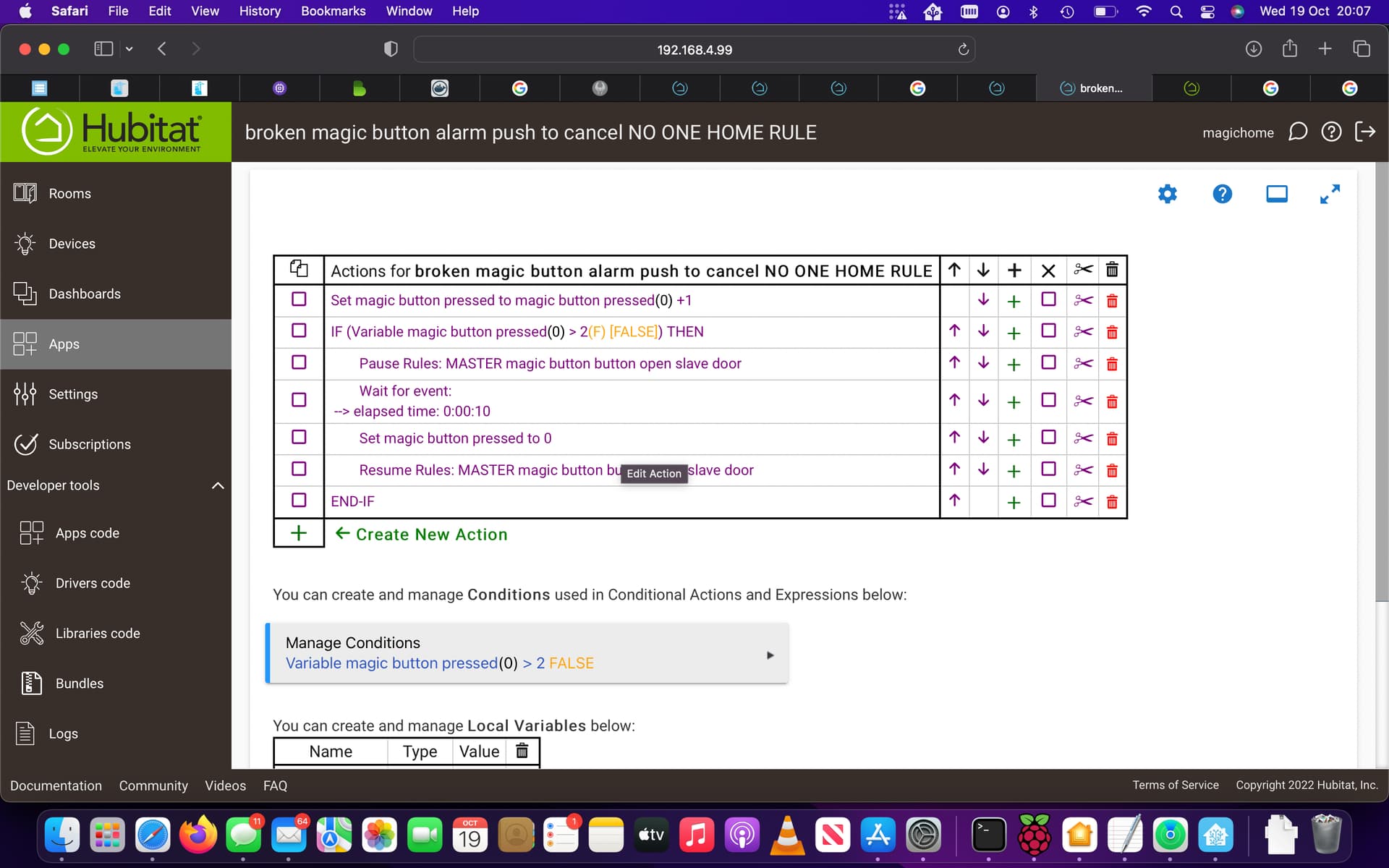Open Safari sidebar dropdown chevron
1389x868 pixels.
129,49
